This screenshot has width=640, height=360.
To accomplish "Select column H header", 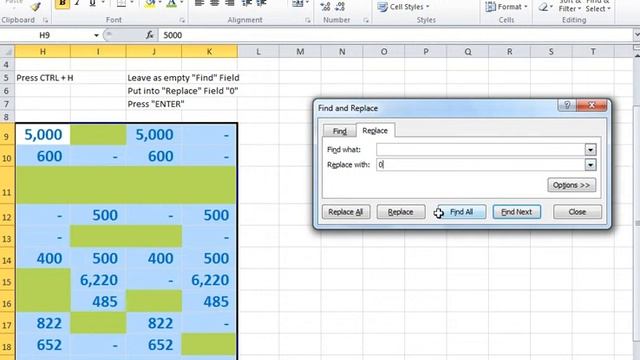I will pos(42,51).
